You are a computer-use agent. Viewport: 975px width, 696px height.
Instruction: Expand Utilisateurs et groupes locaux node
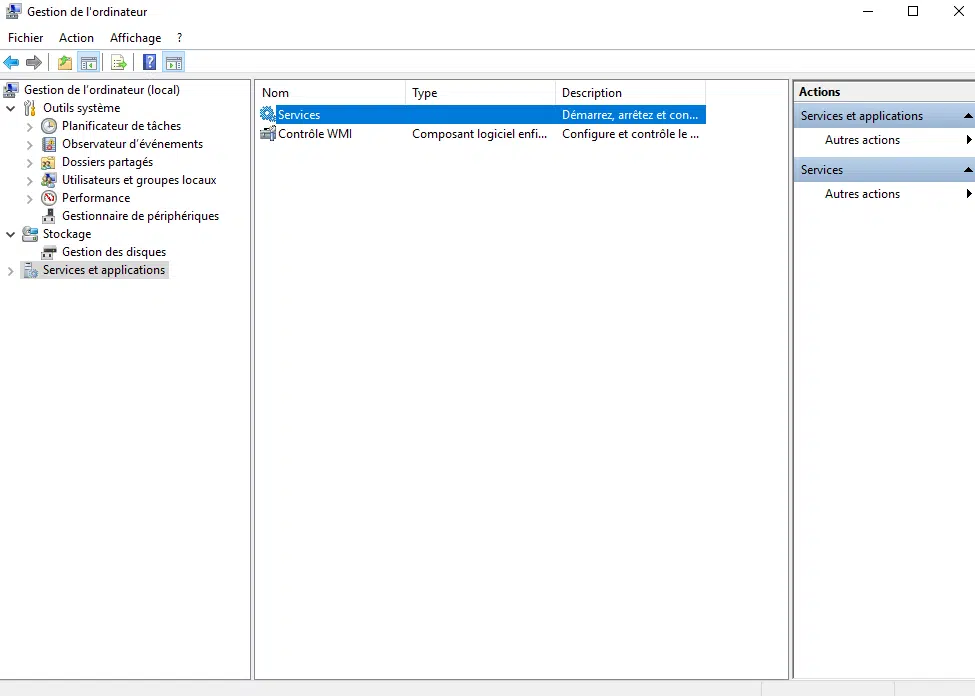coord(30,180)
